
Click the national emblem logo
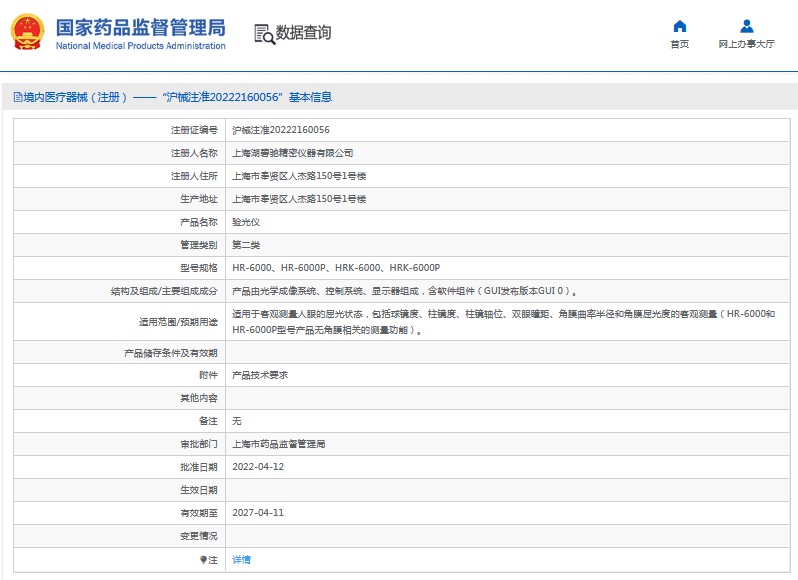[27, 32]
